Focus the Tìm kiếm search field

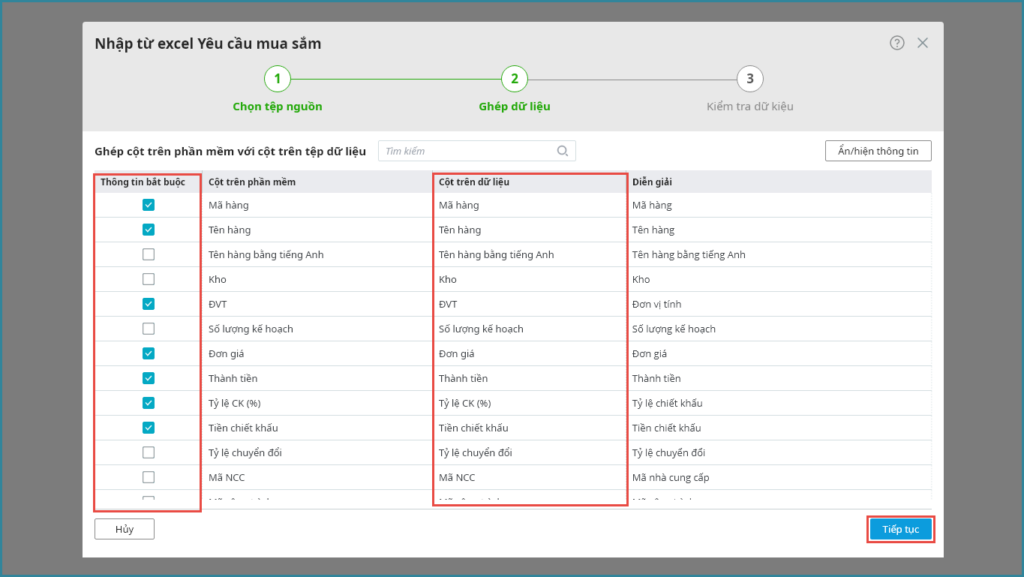pos(477,151)
